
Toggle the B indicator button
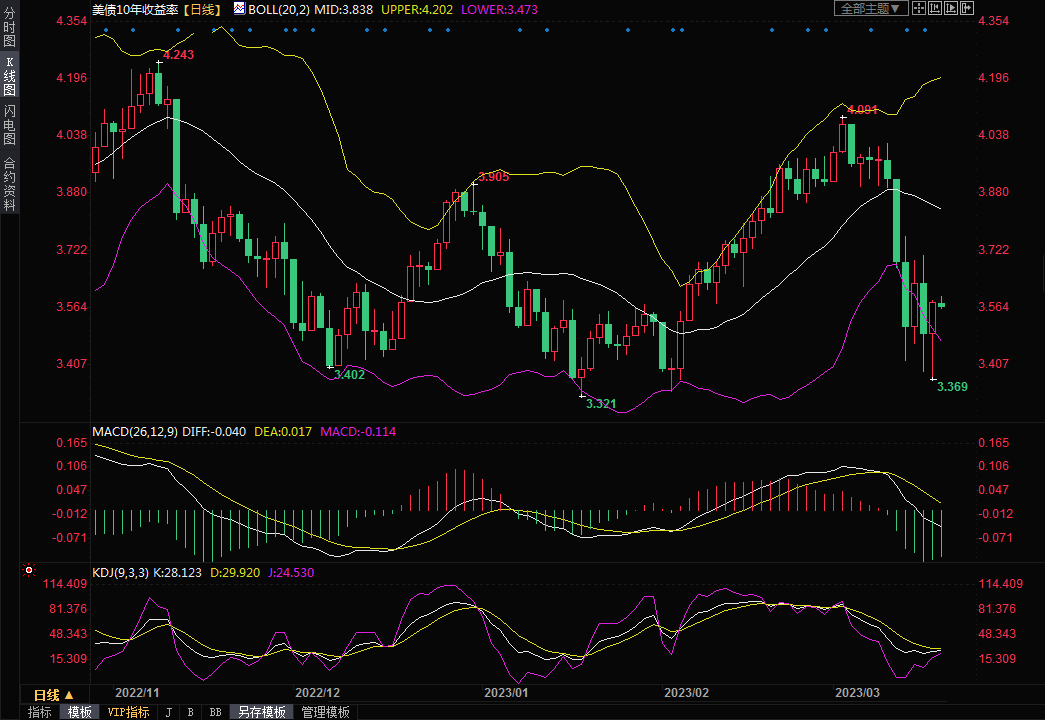coord(190,712)
